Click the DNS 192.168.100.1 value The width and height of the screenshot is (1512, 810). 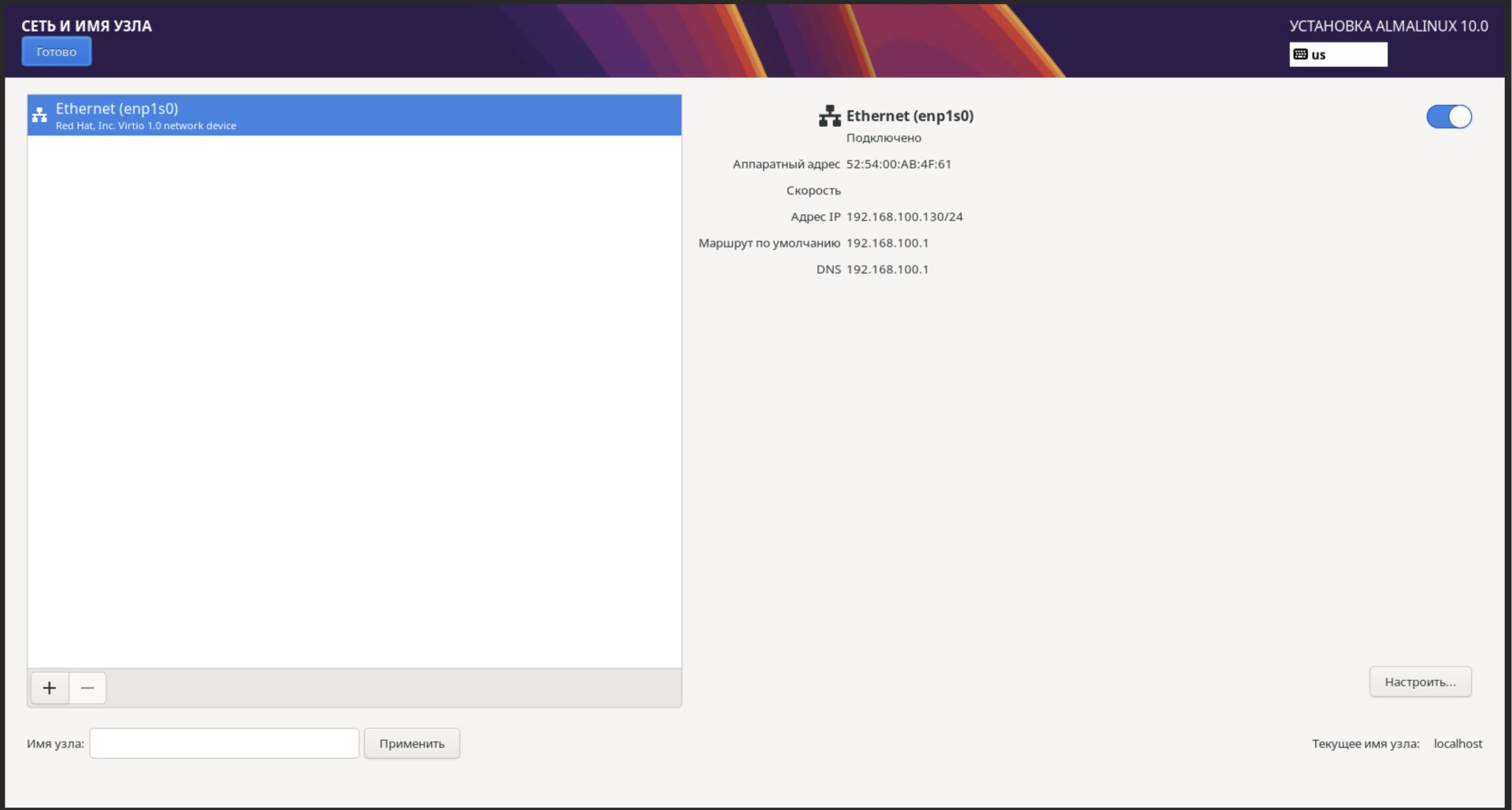click(x=887, y=269)
